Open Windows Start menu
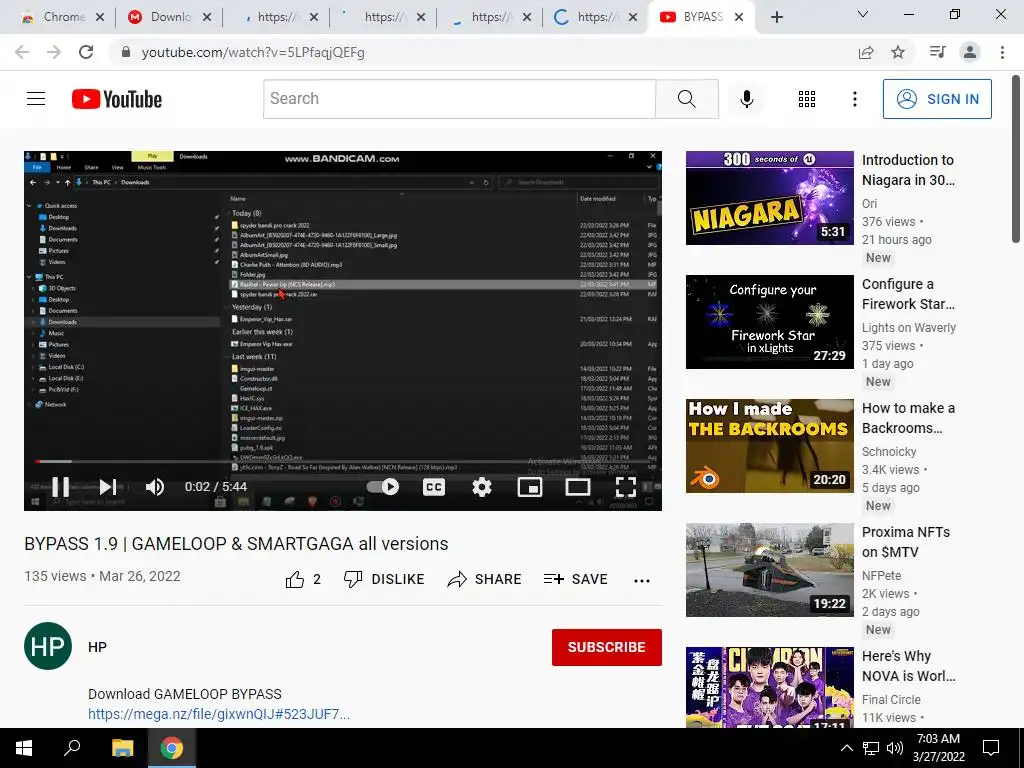This screenshot has width=1024, height=768. coord(24,748)
